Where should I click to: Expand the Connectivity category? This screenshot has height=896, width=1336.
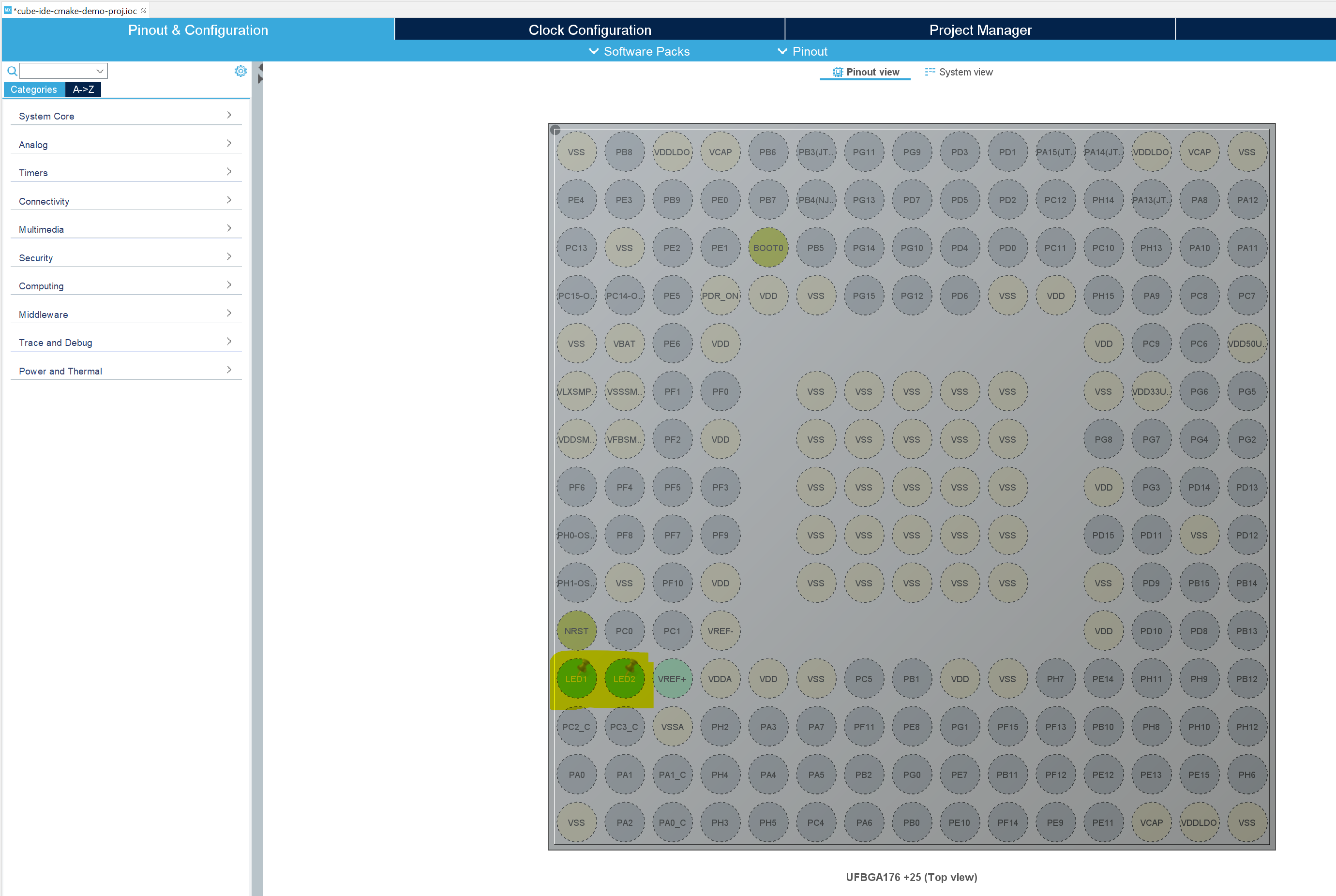125,201
